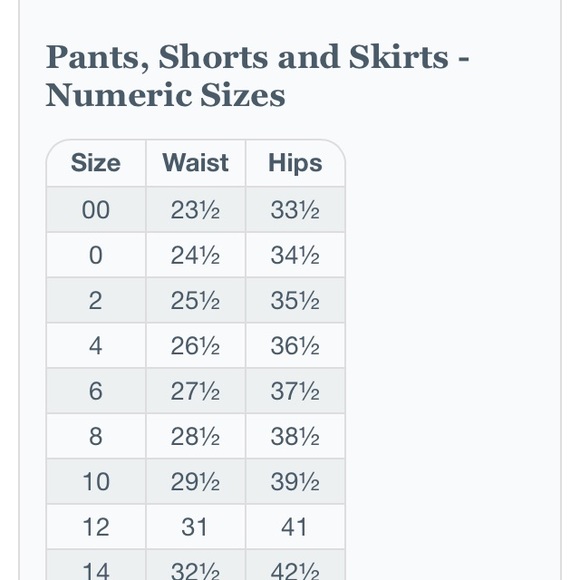580x580 pixels.
Task: Select the size 00 cell
Action: click(96, 210)
